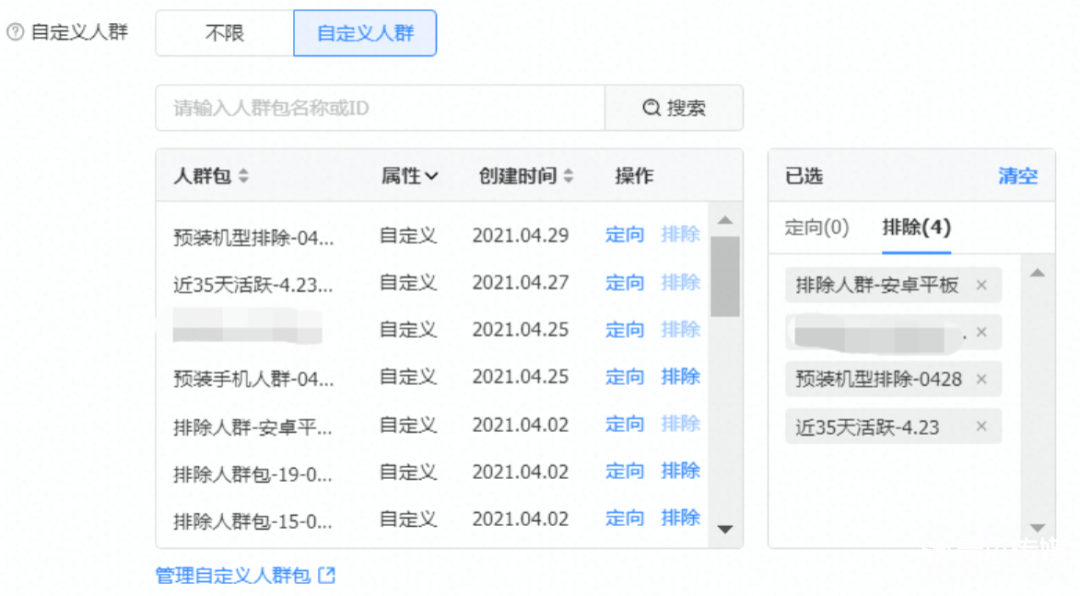Switch to the 定向(0) tab
This screenshot has width=1080, height=596.
click(816, 228)
